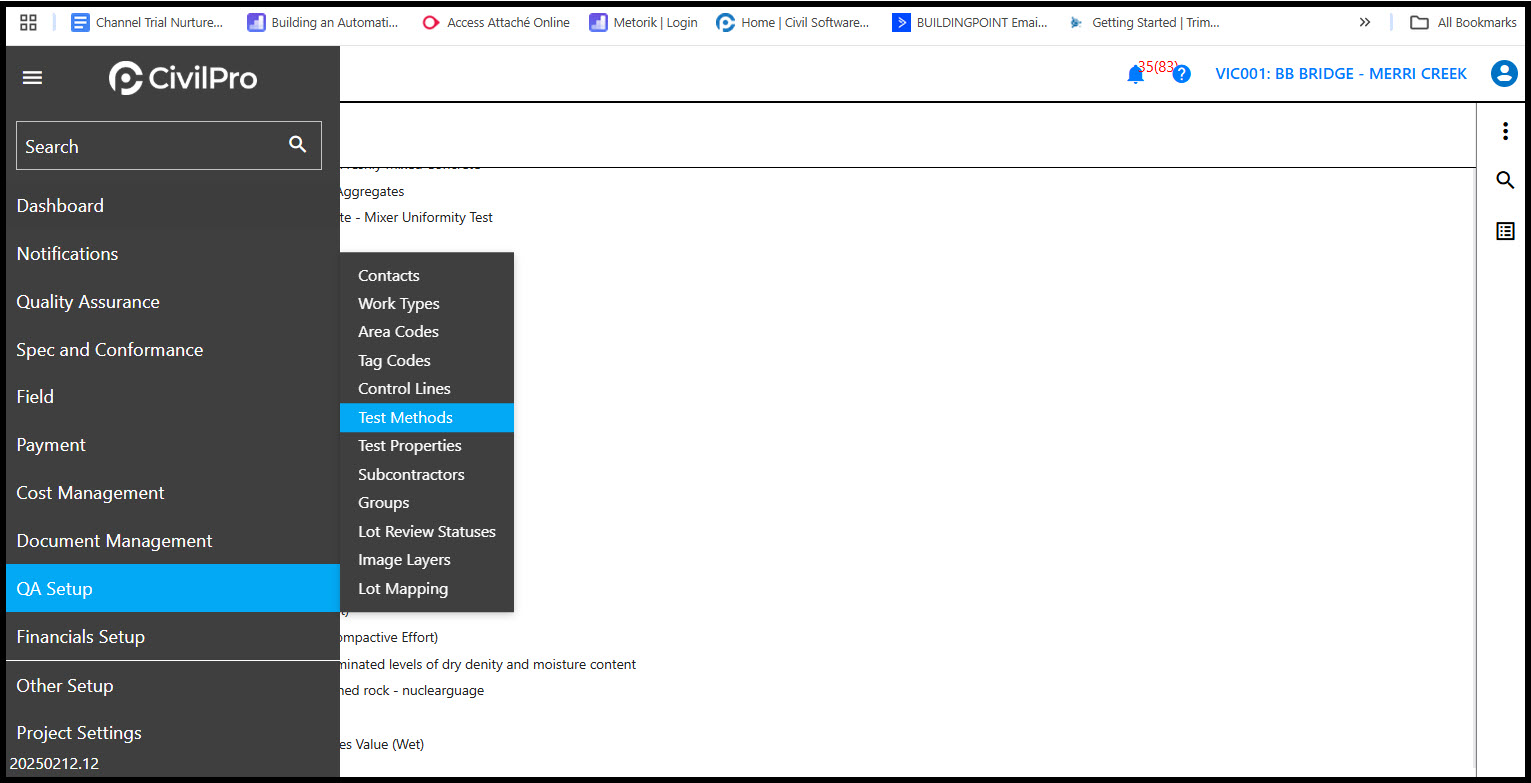Expand hidden bookmarks with chevron arrows
Screen dimensions: 1531x783
[1364, 22]
